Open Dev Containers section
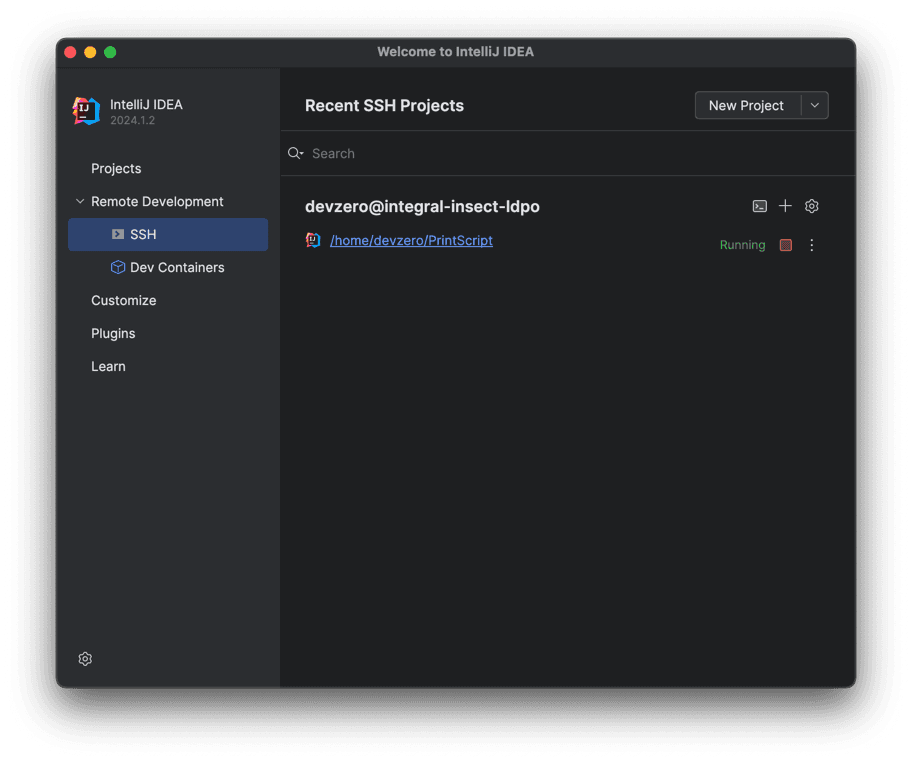This screenshot has width=912, height=762. (x=168, y=268)
